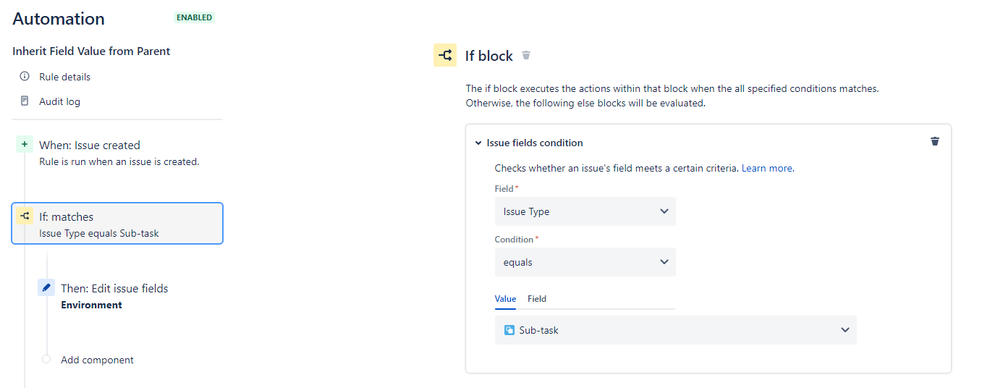Screen dimensions: 998x388
Task: Open the Then: Edit issue fields action
Action: click(114, 289)
